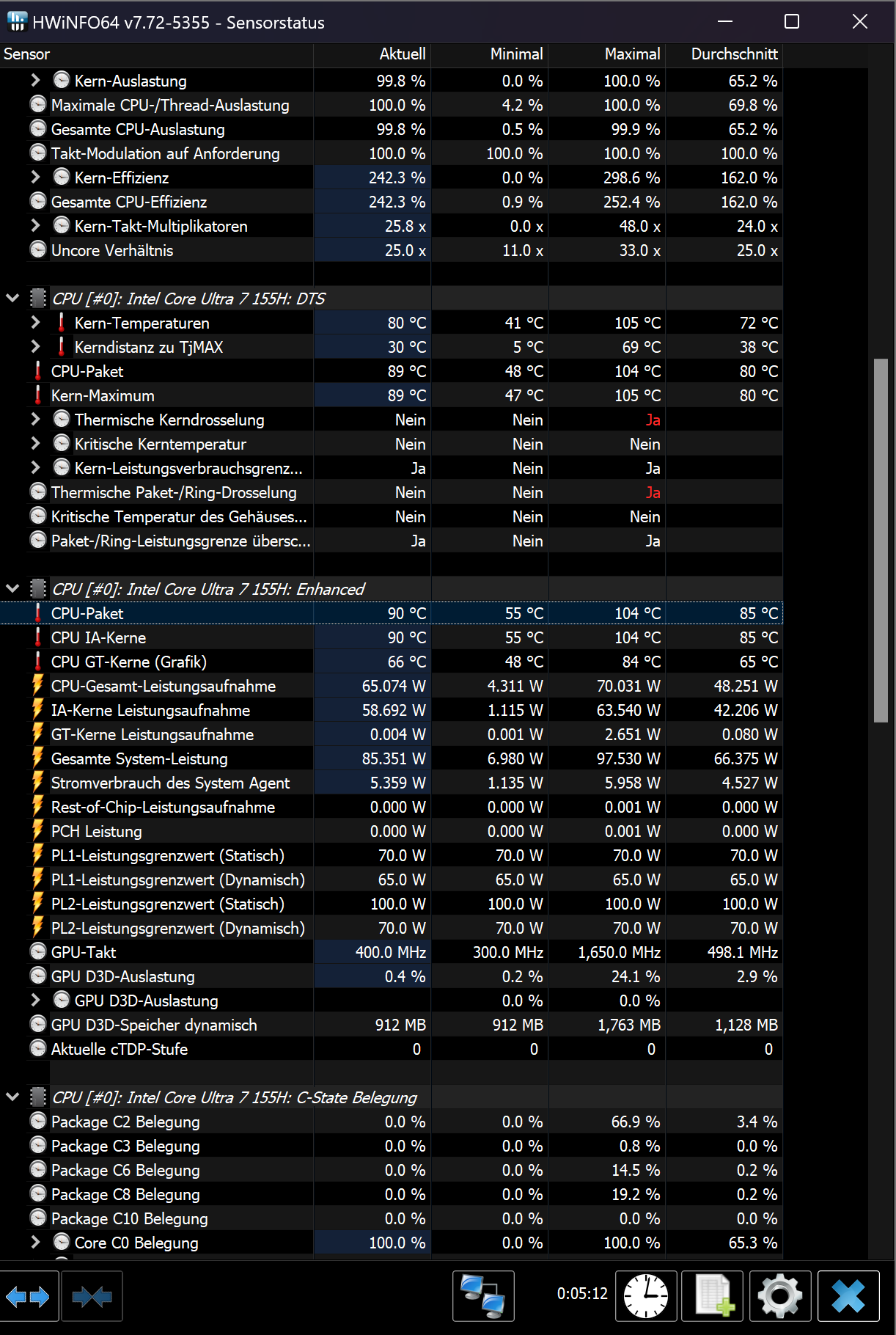Click the Maximal column header

point(607,54)
